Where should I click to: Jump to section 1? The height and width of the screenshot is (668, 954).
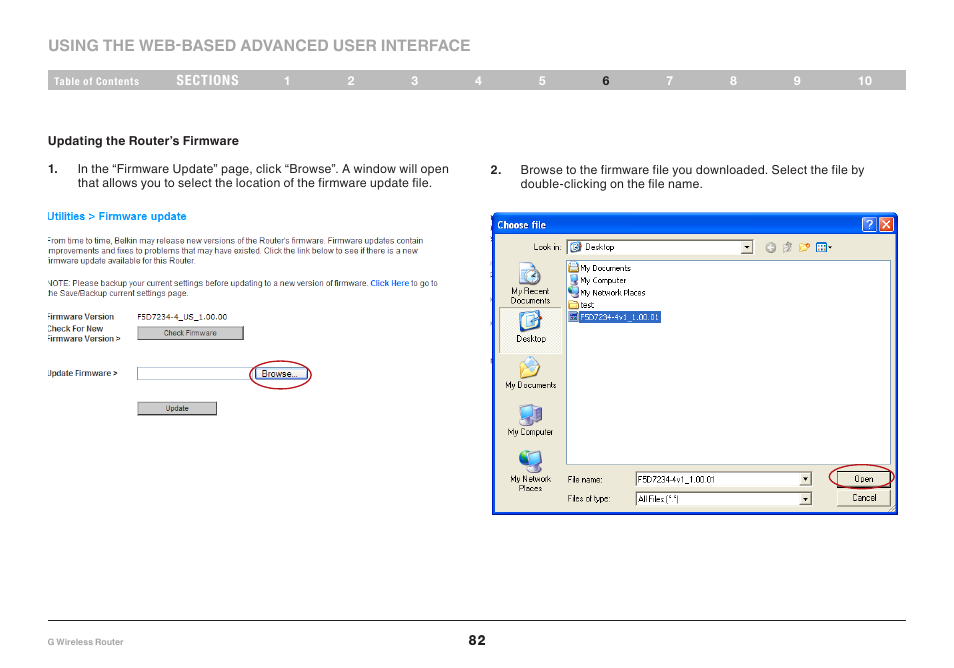click(x=287, y=81)
